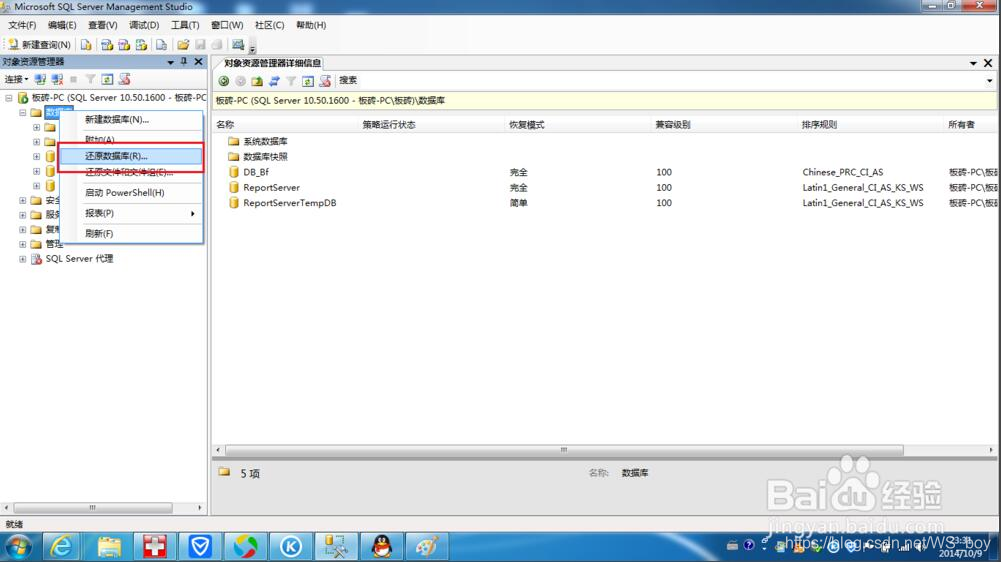Viewport: 1001px width, 562px height.
Task: Click the refresh icon in Object Explorer toolbar
Action: click(107, 79)
